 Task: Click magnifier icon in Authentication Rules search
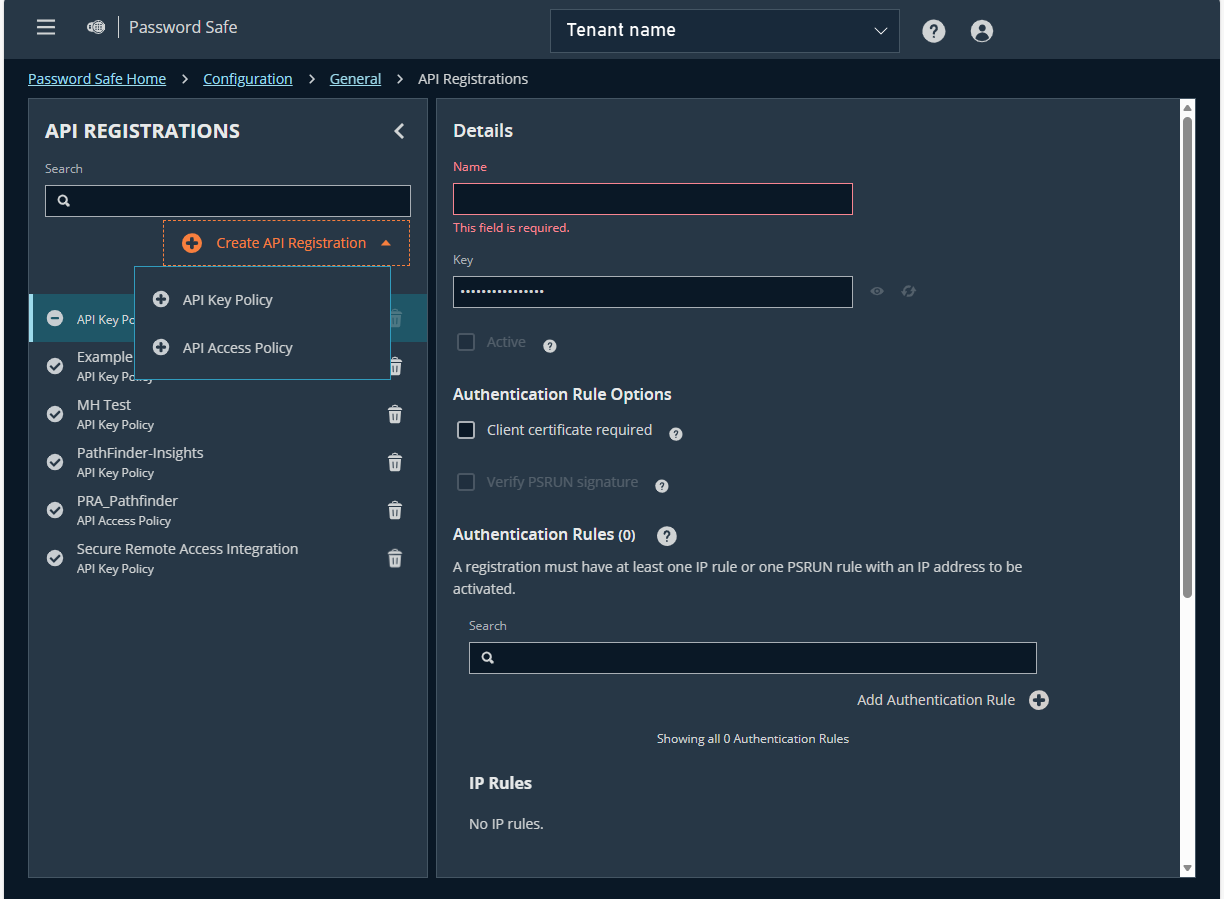point(488,658)
